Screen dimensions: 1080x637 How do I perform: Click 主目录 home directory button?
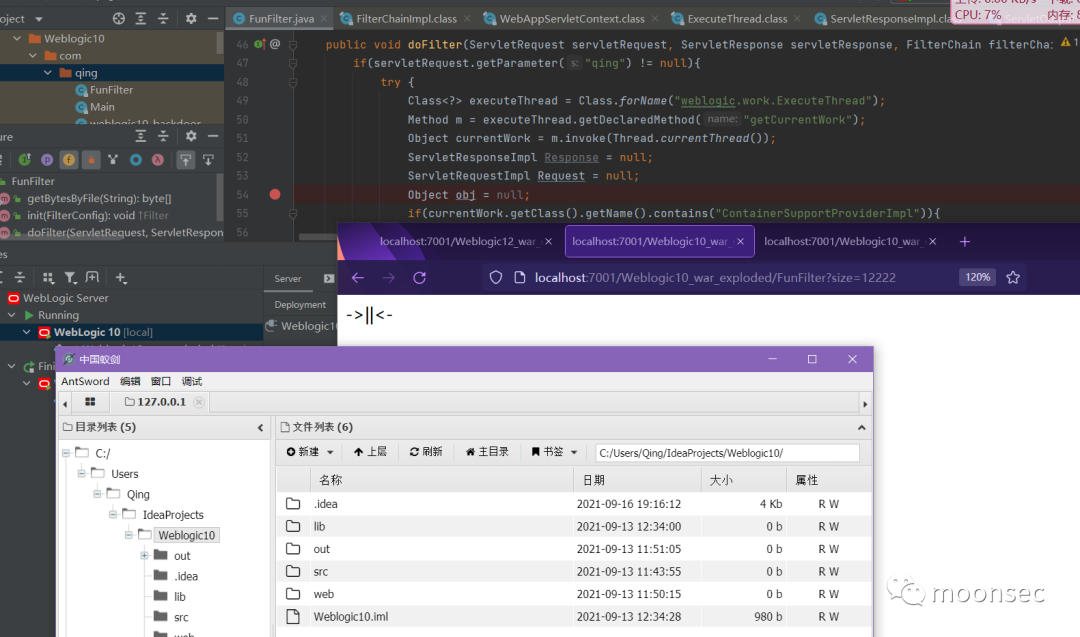(x=487, y=452)
